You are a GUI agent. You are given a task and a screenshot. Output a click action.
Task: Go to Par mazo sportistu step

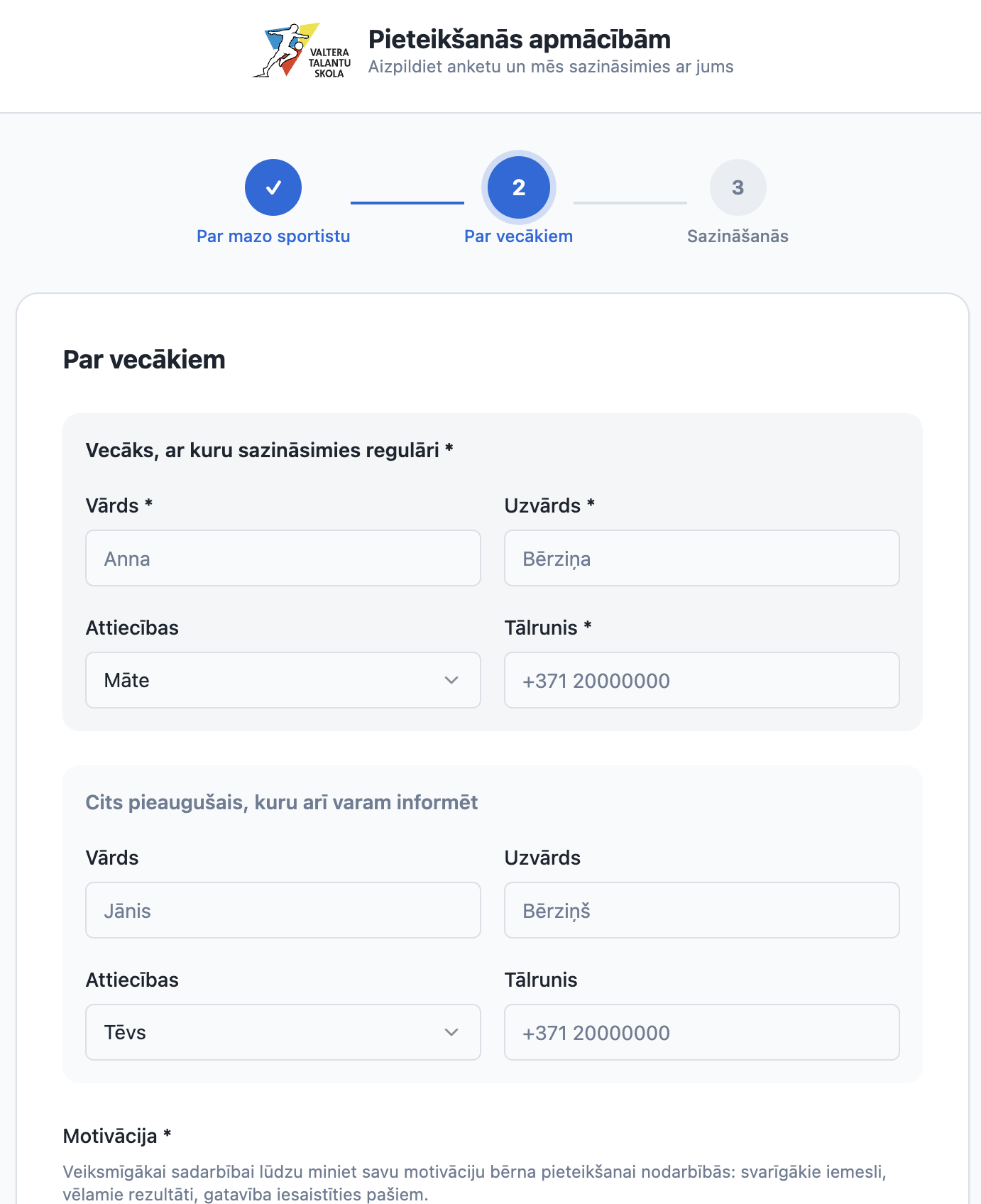click(x=273, y=236)
